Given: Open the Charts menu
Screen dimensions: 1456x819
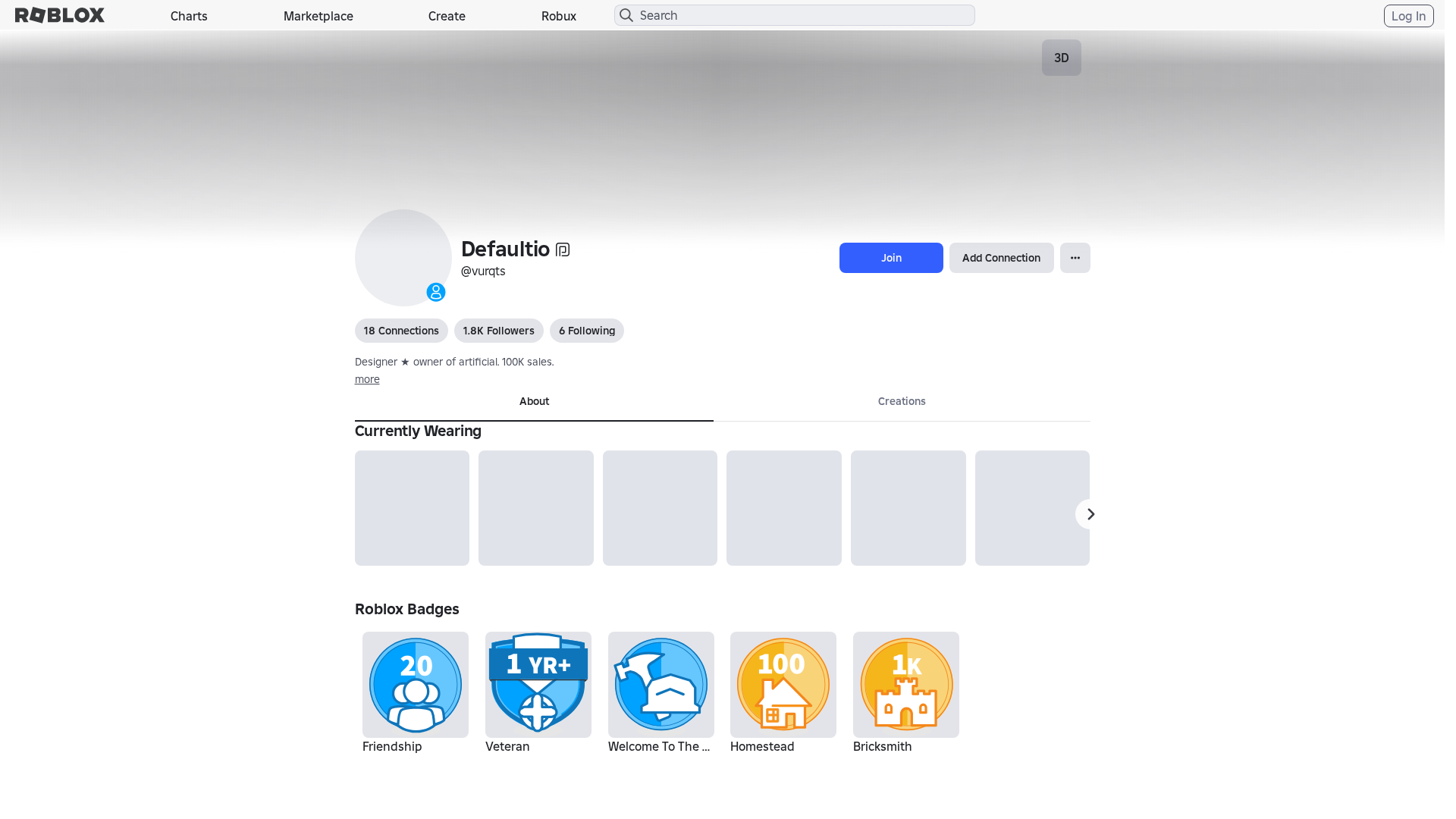Looking at the screenshot, I should pos(189,16).
